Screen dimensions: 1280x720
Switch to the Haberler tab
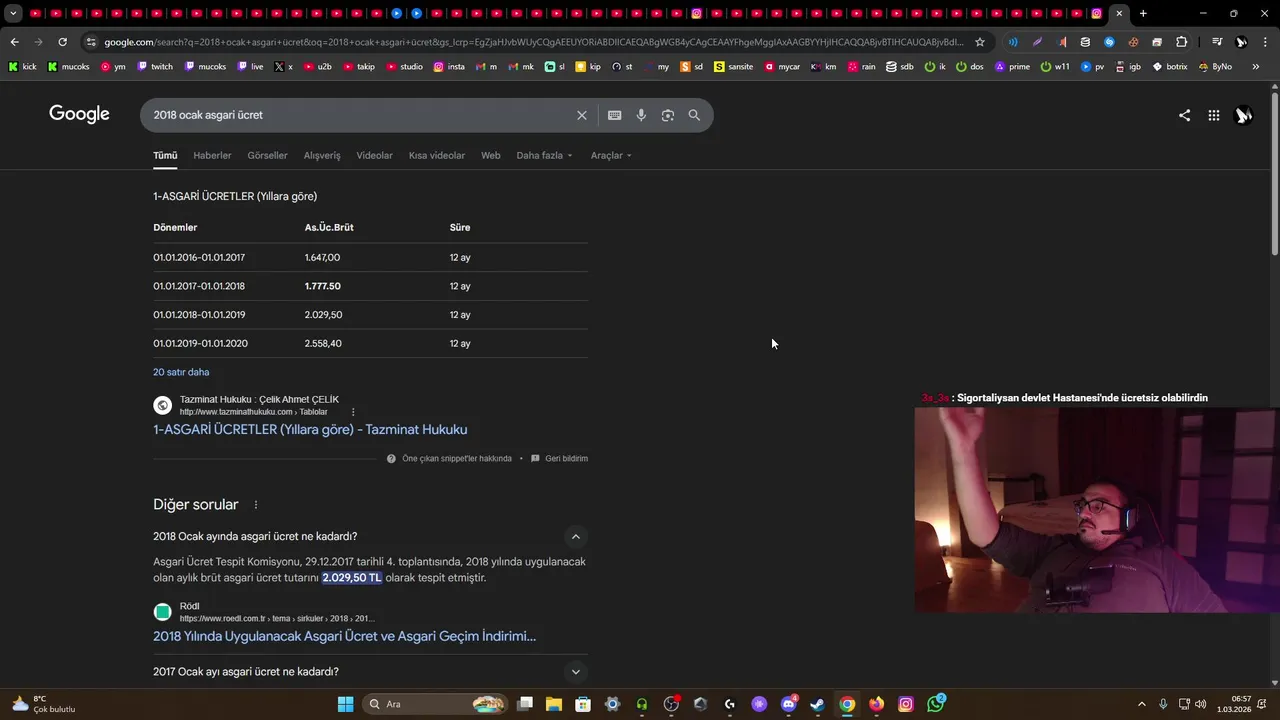point(212,155)
